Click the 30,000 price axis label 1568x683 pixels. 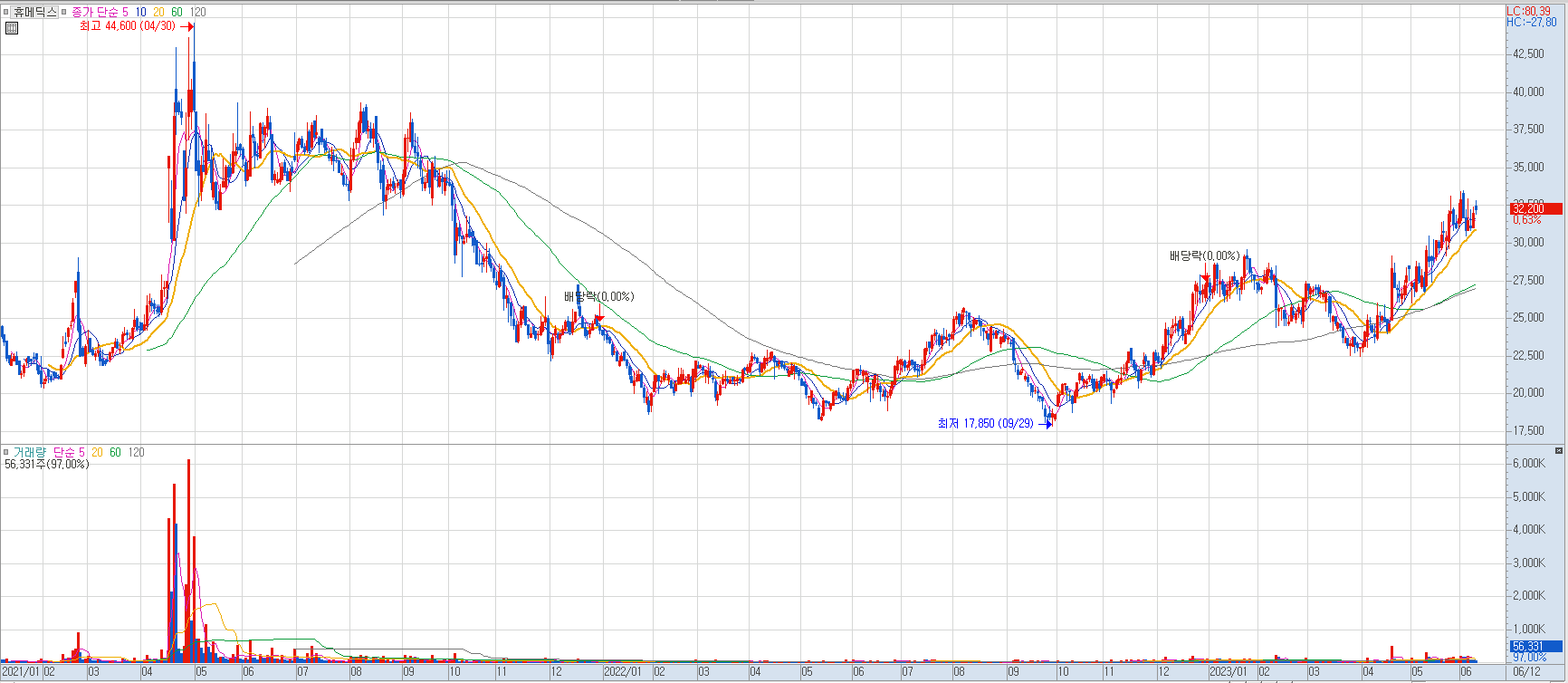click(x=1529, y=242)
